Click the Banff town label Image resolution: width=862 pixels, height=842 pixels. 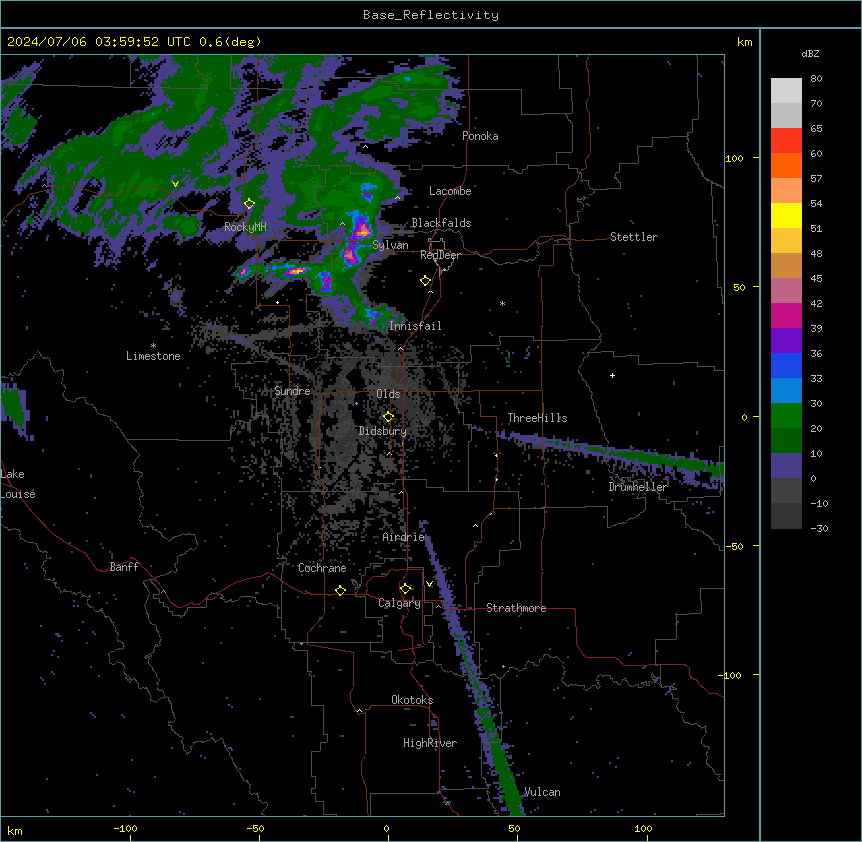tap(124, 567)
